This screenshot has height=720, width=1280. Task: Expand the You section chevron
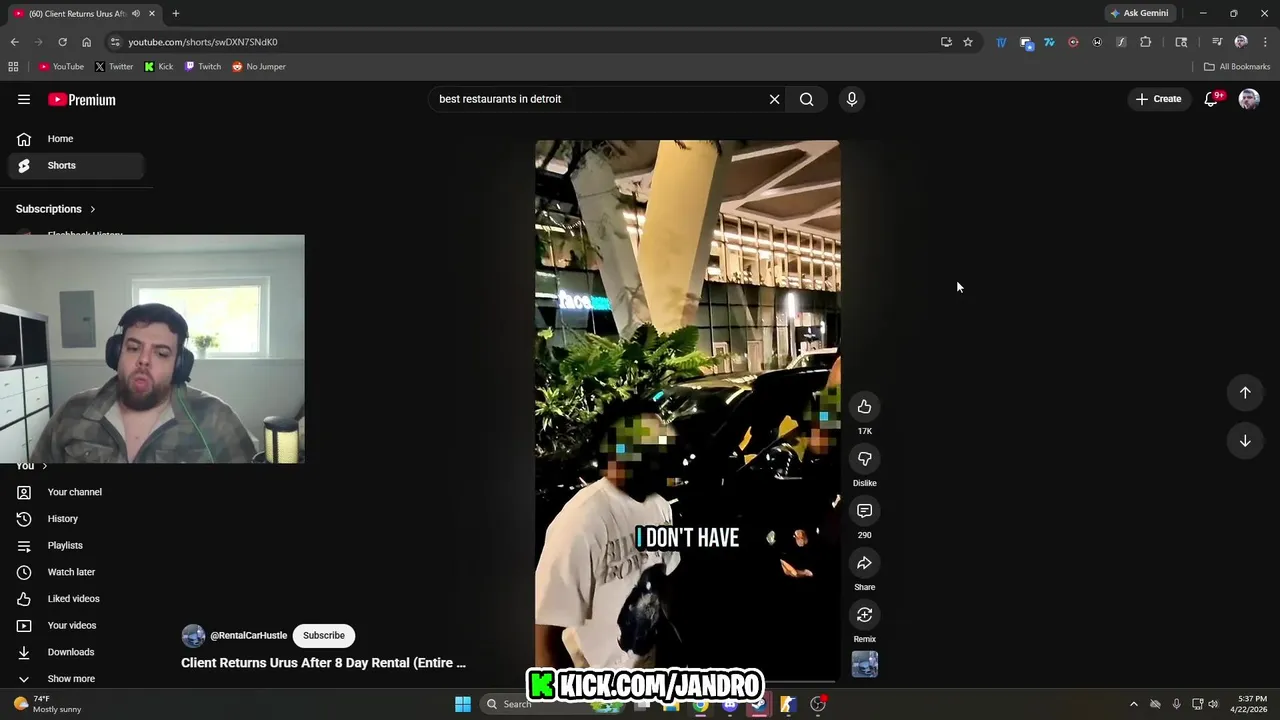coord(44,466)
